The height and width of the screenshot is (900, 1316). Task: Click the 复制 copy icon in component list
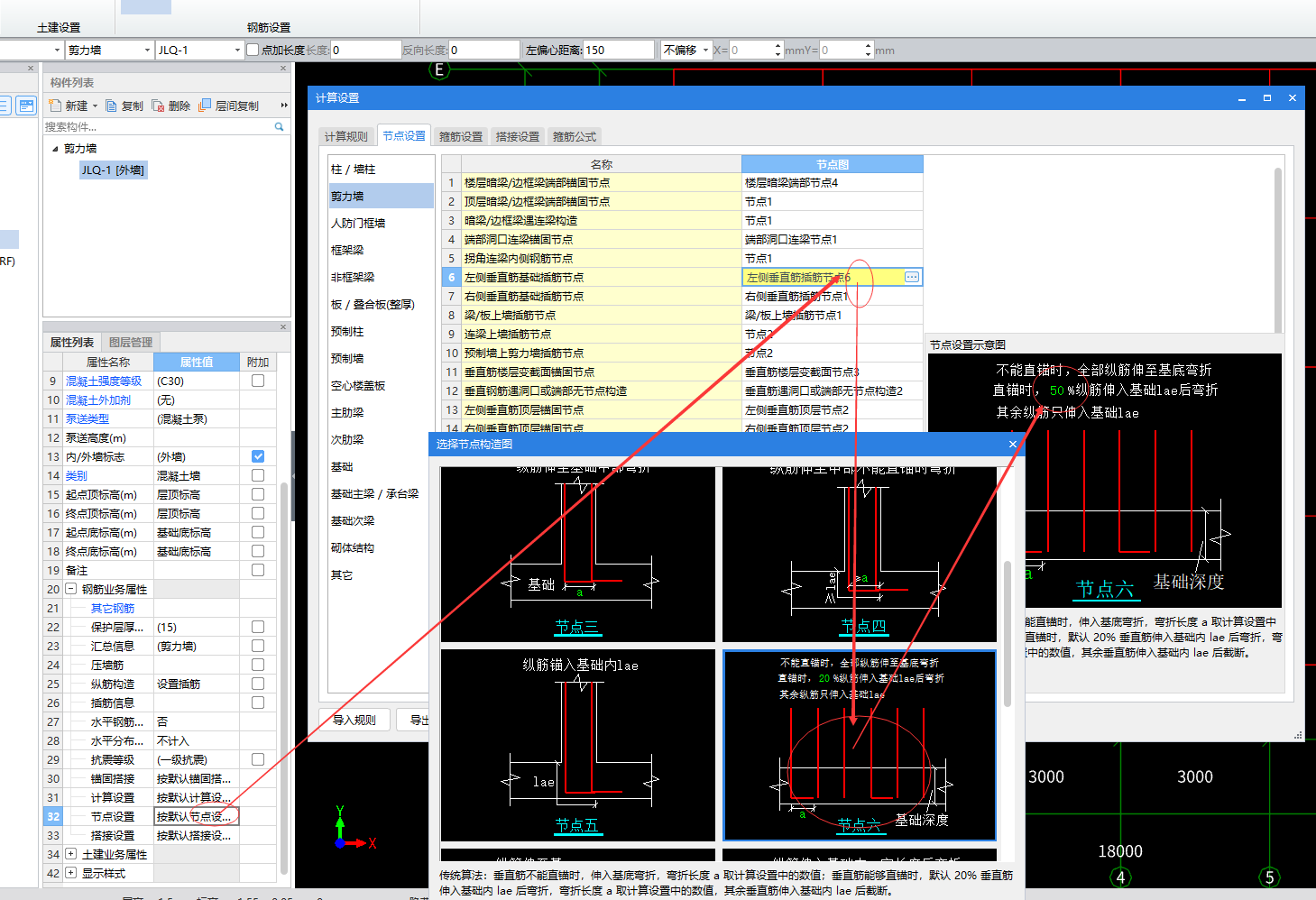click(111, 106)
